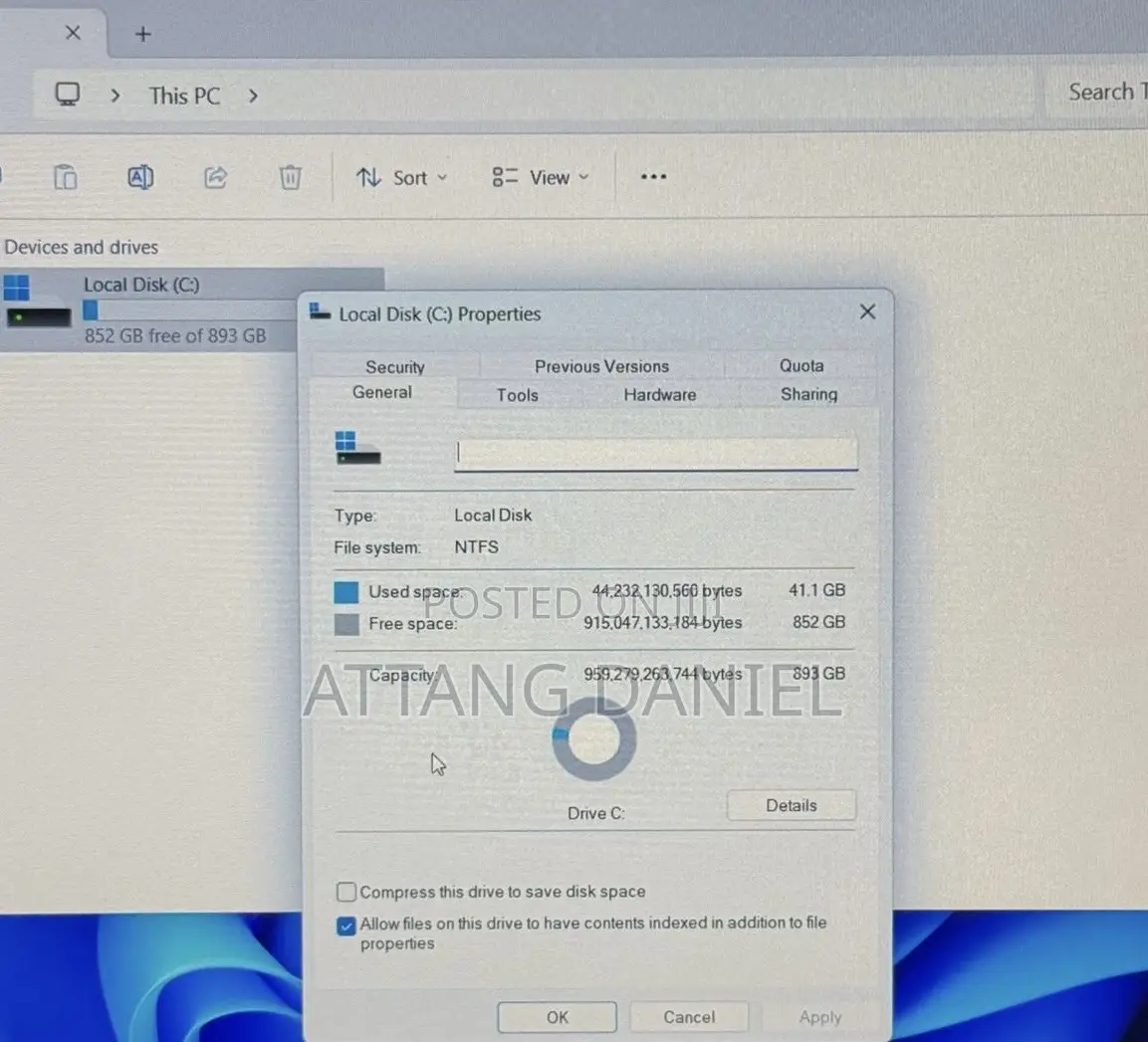Switch to the Tools tab
Image resolution: width=1148 pixels, height=1042 pixels.
point(518,395)
